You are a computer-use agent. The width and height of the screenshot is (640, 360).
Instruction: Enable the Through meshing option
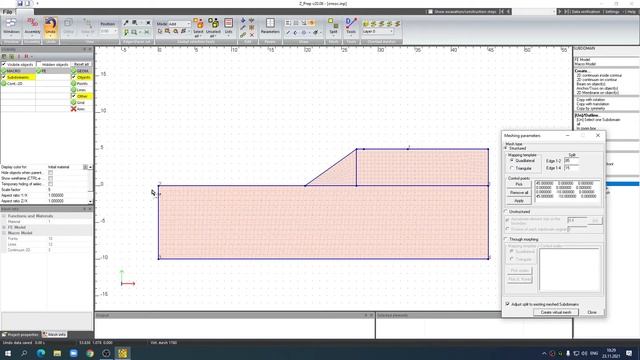[506, 239]
